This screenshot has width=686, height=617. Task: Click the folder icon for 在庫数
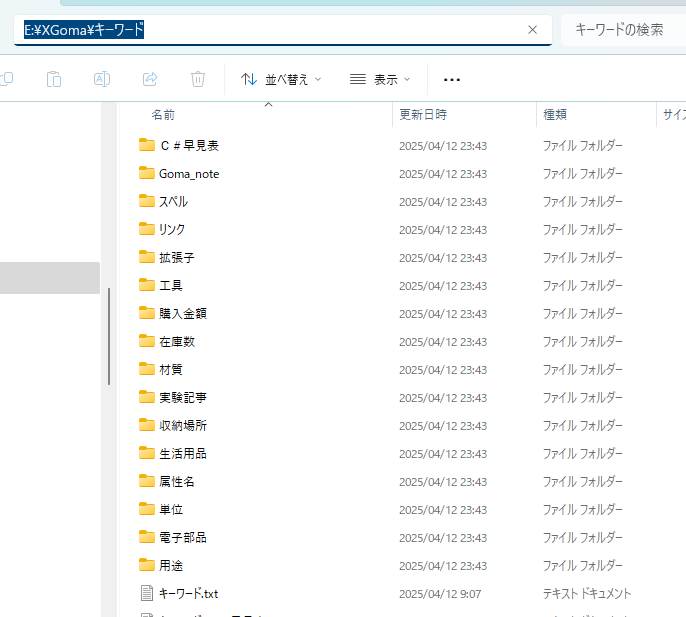147,341
